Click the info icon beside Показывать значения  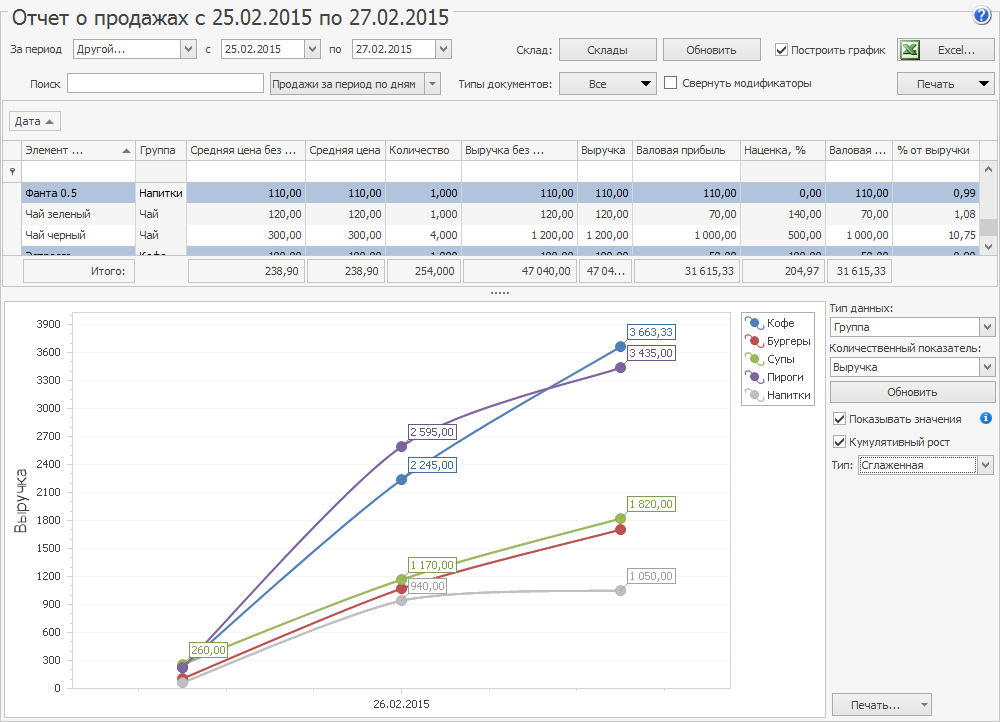[x=986, y=418]
